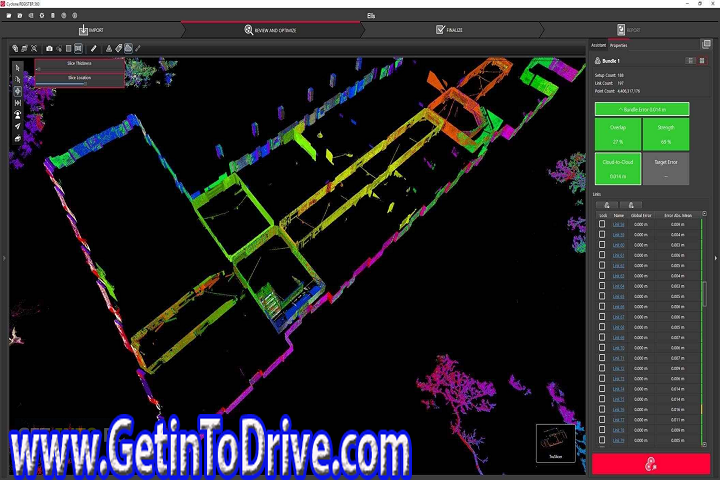Screen dimensions: 720x480
Task: Click the links table scroll-down arrow
Action: click(704, 444)
